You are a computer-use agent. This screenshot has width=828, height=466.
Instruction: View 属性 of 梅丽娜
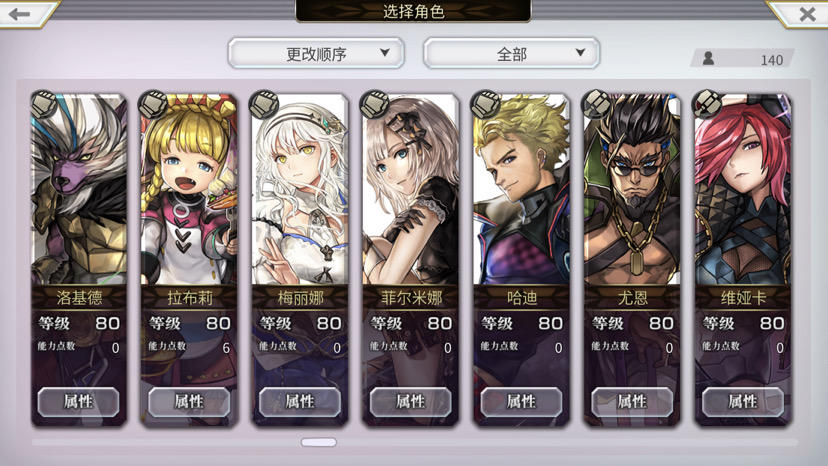300,402
